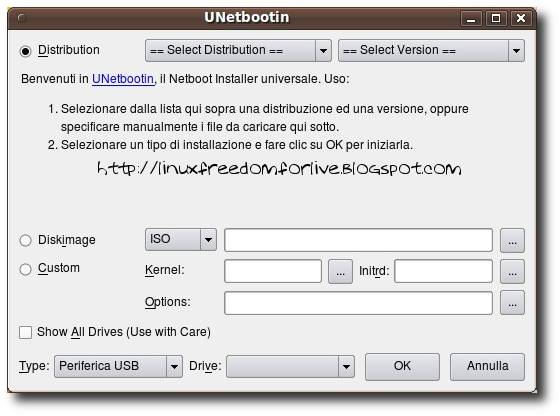Open the Periferica USB type dropdown
The width and height of the screenshot is (560, 416).
click(x=118, y=366)
